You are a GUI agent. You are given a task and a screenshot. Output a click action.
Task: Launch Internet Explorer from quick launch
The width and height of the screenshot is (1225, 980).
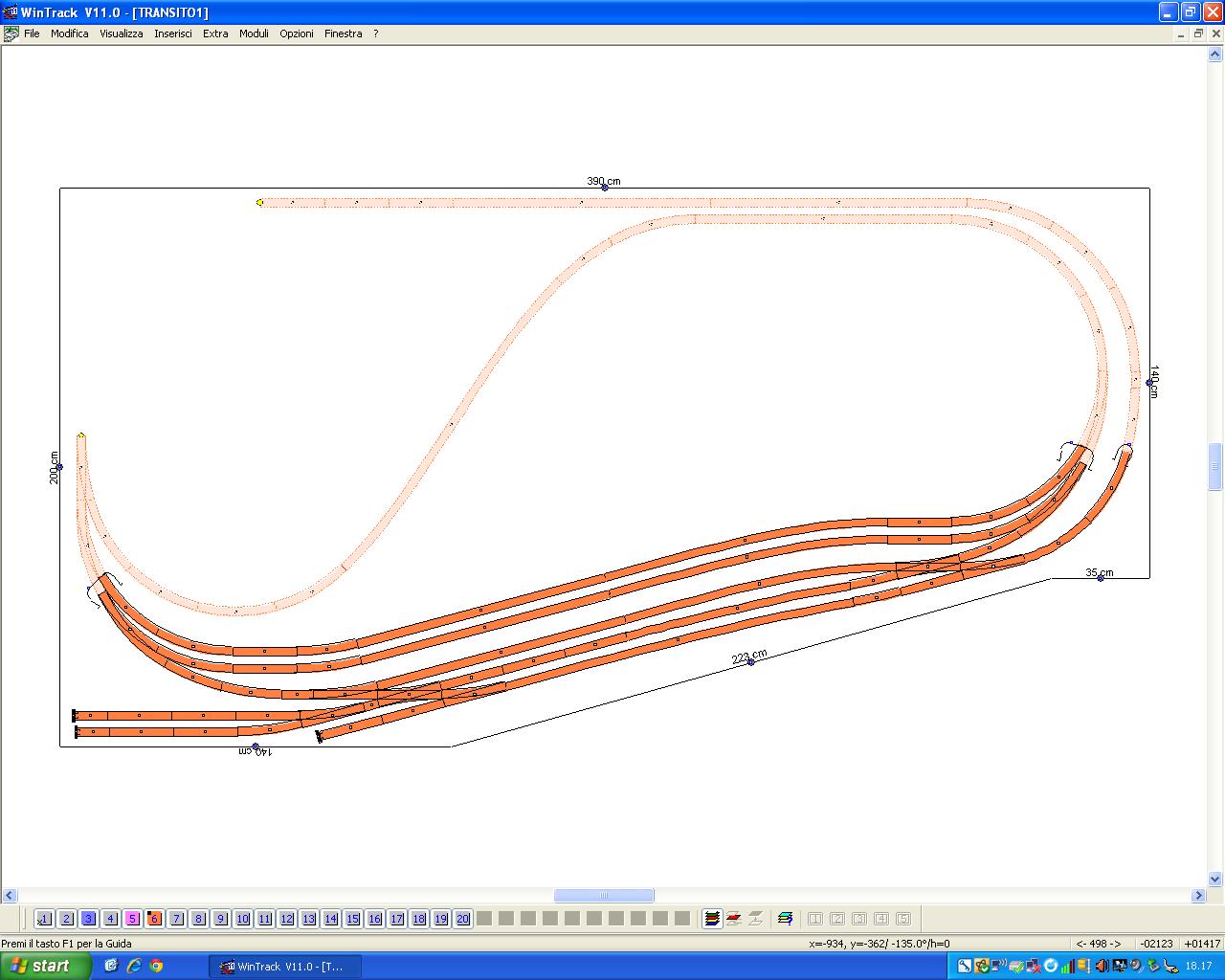tap(134, 966)
